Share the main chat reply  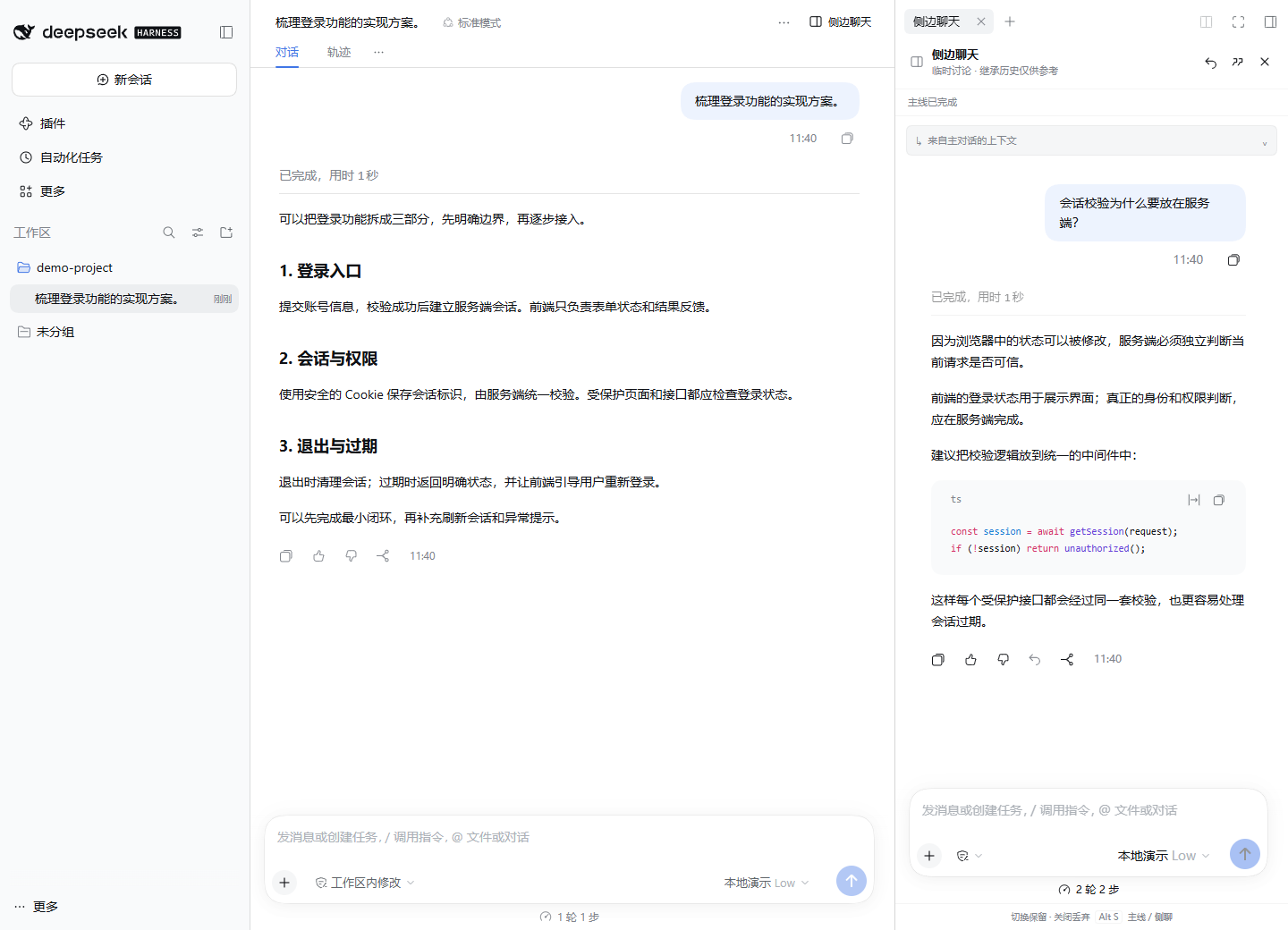click(383, 556)
